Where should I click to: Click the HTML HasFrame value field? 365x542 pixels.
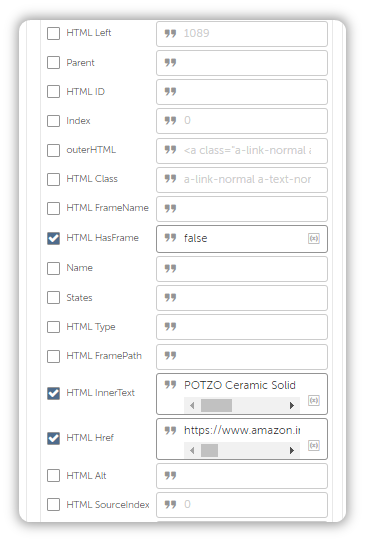(x=242, y=239)
